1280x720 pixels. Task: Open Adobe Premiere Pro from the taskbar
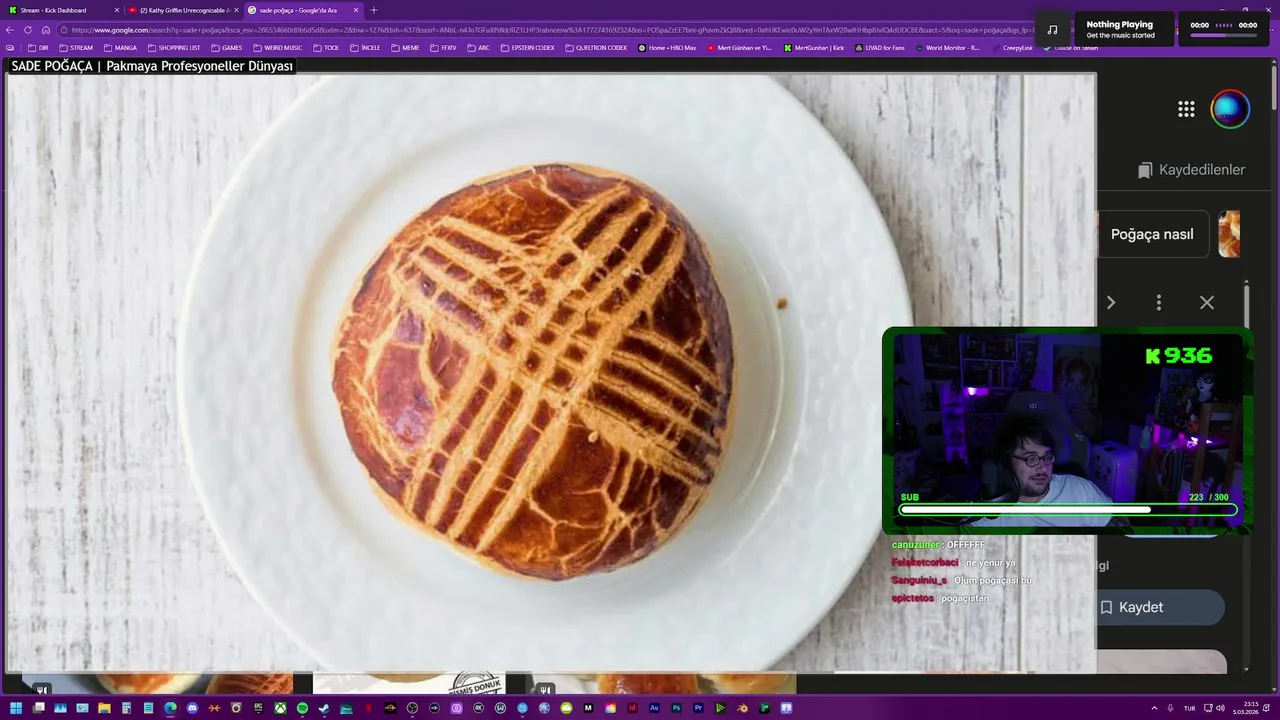coord(698,708)
